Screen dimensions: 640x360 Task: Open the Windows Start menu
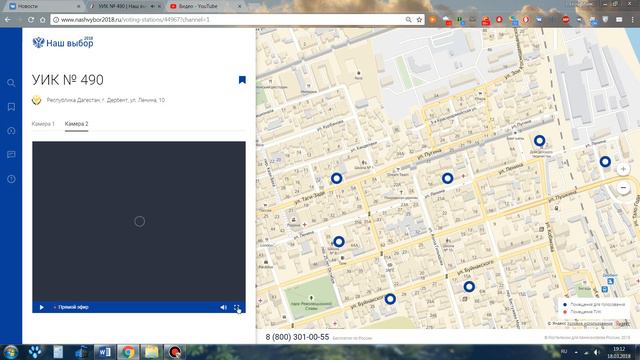click(11, 351)
